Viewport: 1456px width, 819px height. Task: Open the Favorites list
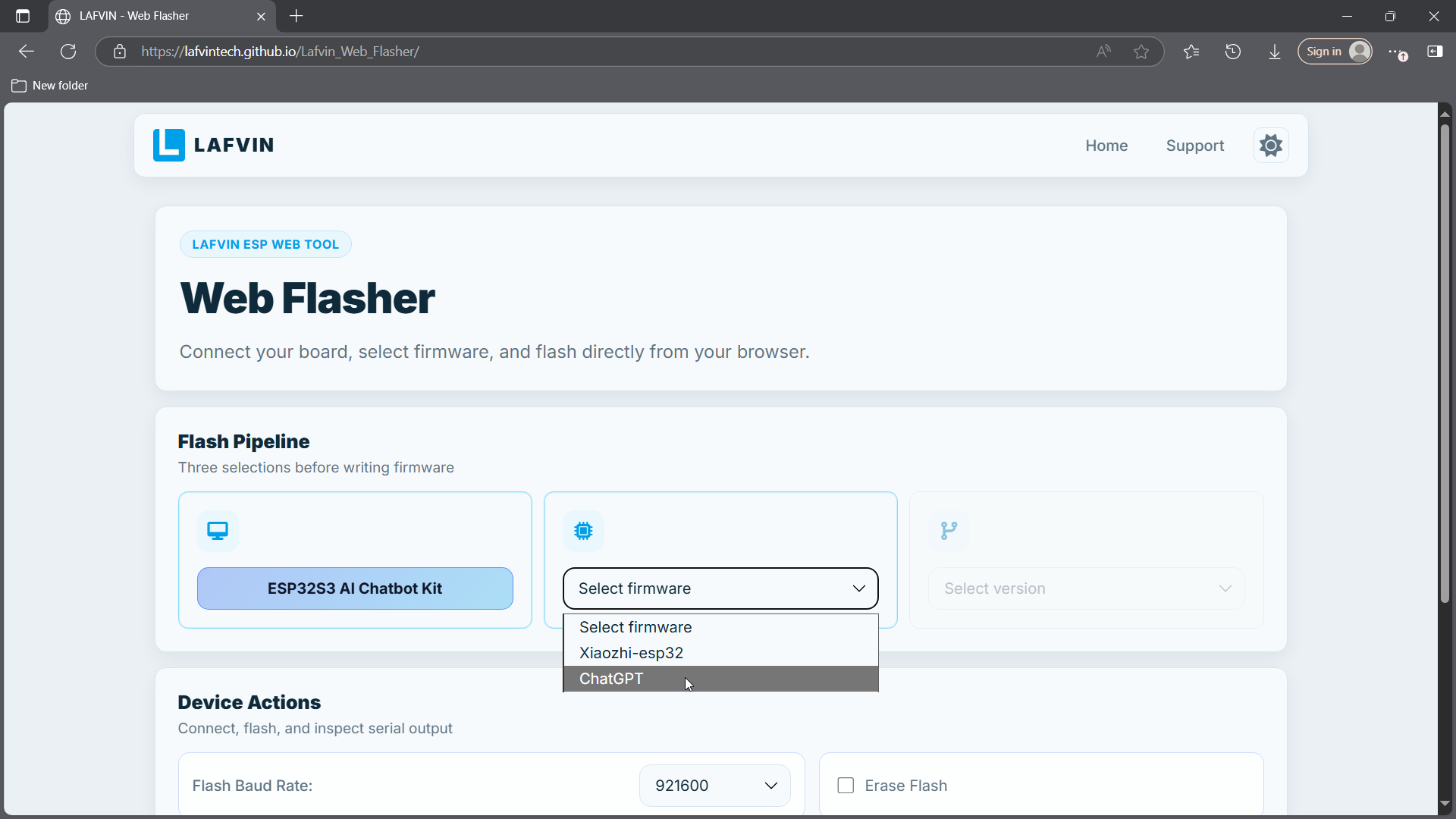[x=1191, y=52]
